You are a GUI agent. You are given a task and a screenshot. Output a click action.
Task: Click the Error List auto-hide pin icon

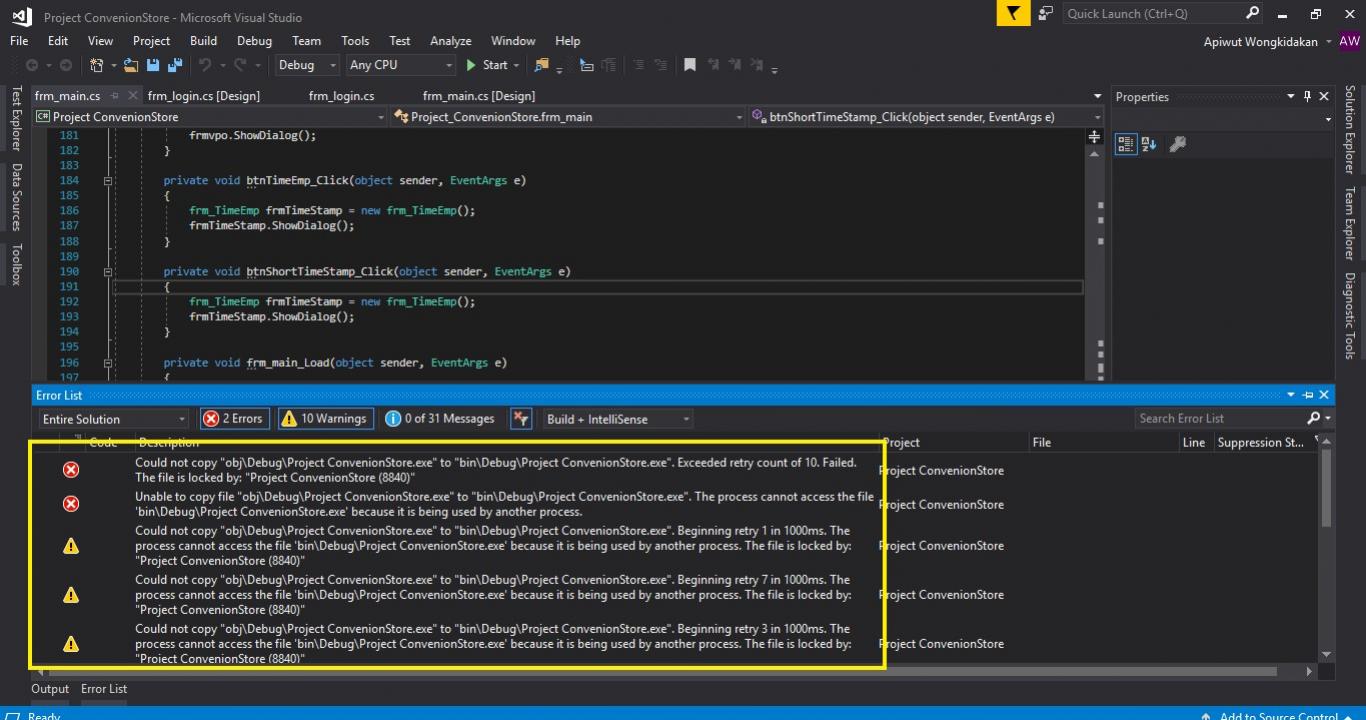(1308, 395)
